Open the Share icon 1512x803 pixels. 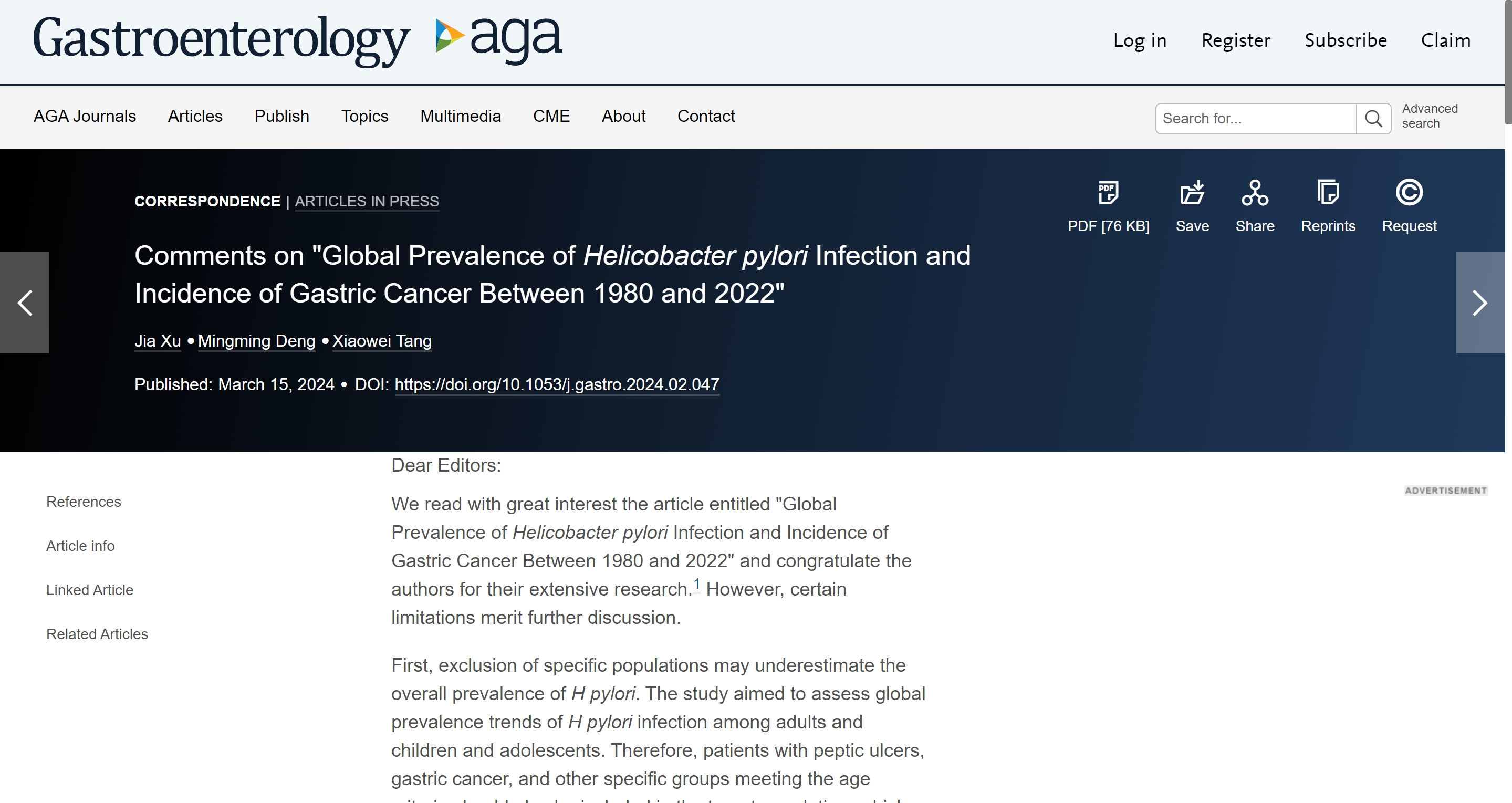[x=1254, y=193]
